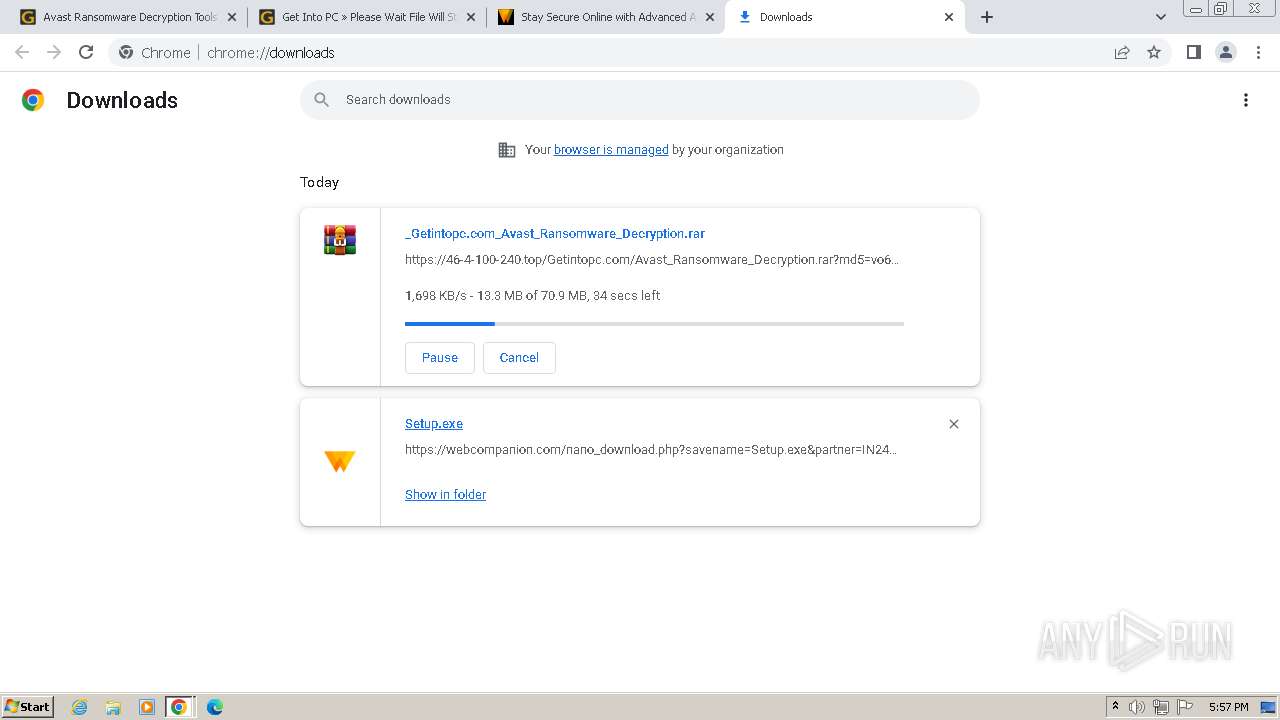Open a new tab with plus button

click(987, 17)
